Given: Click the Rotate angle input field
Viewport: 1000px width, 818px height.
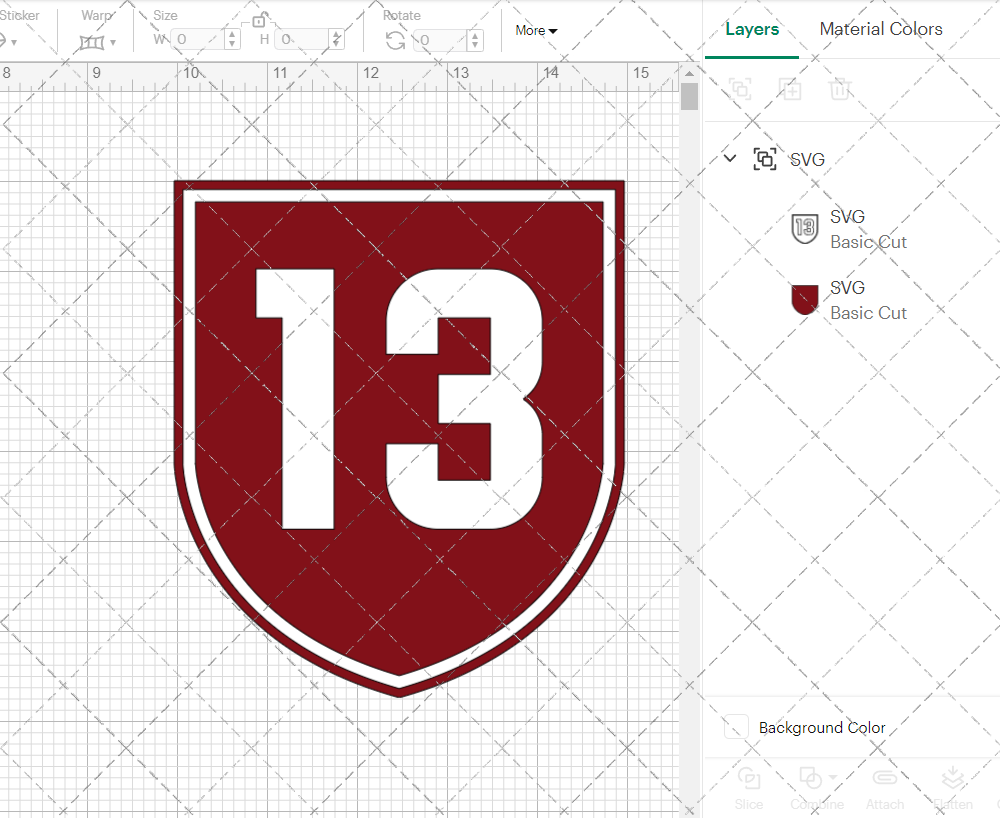Looking at the screenshot, I should [x=442, y=40].
